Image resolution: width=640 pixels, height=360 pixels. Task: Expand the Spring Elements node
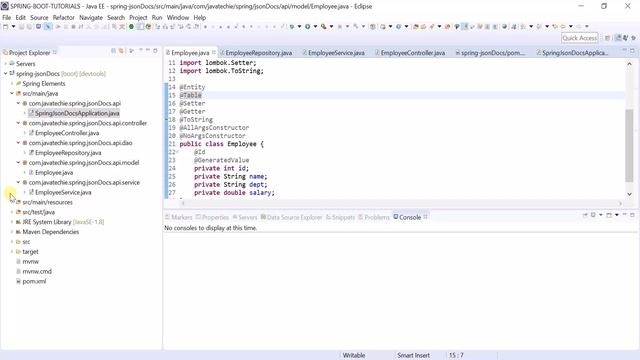(12, 83)
